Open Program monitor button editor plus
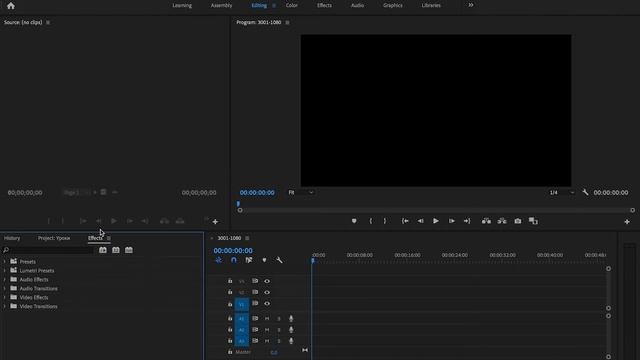The width and height of the screenshot is (640, 360). coord(627,222)
